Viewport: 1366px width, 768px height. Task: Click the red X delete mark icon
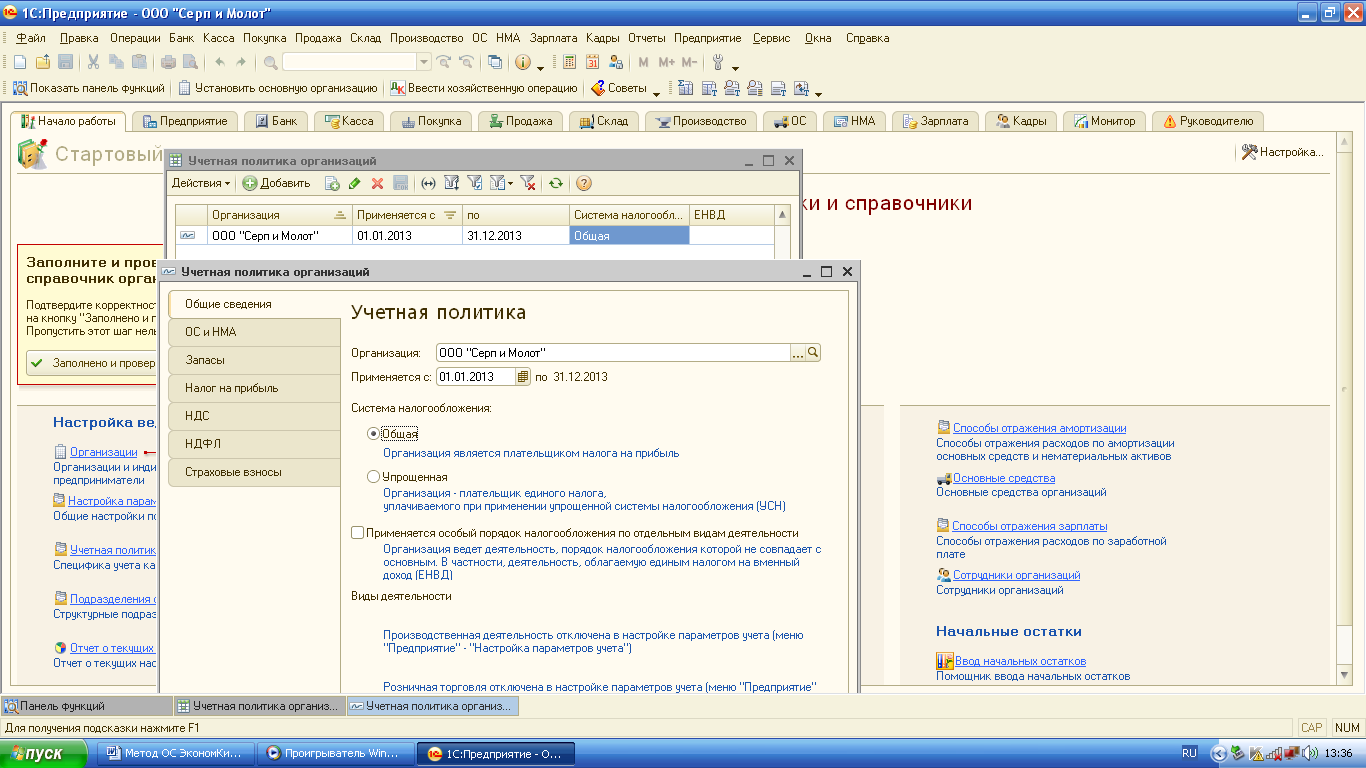[378, 183]
